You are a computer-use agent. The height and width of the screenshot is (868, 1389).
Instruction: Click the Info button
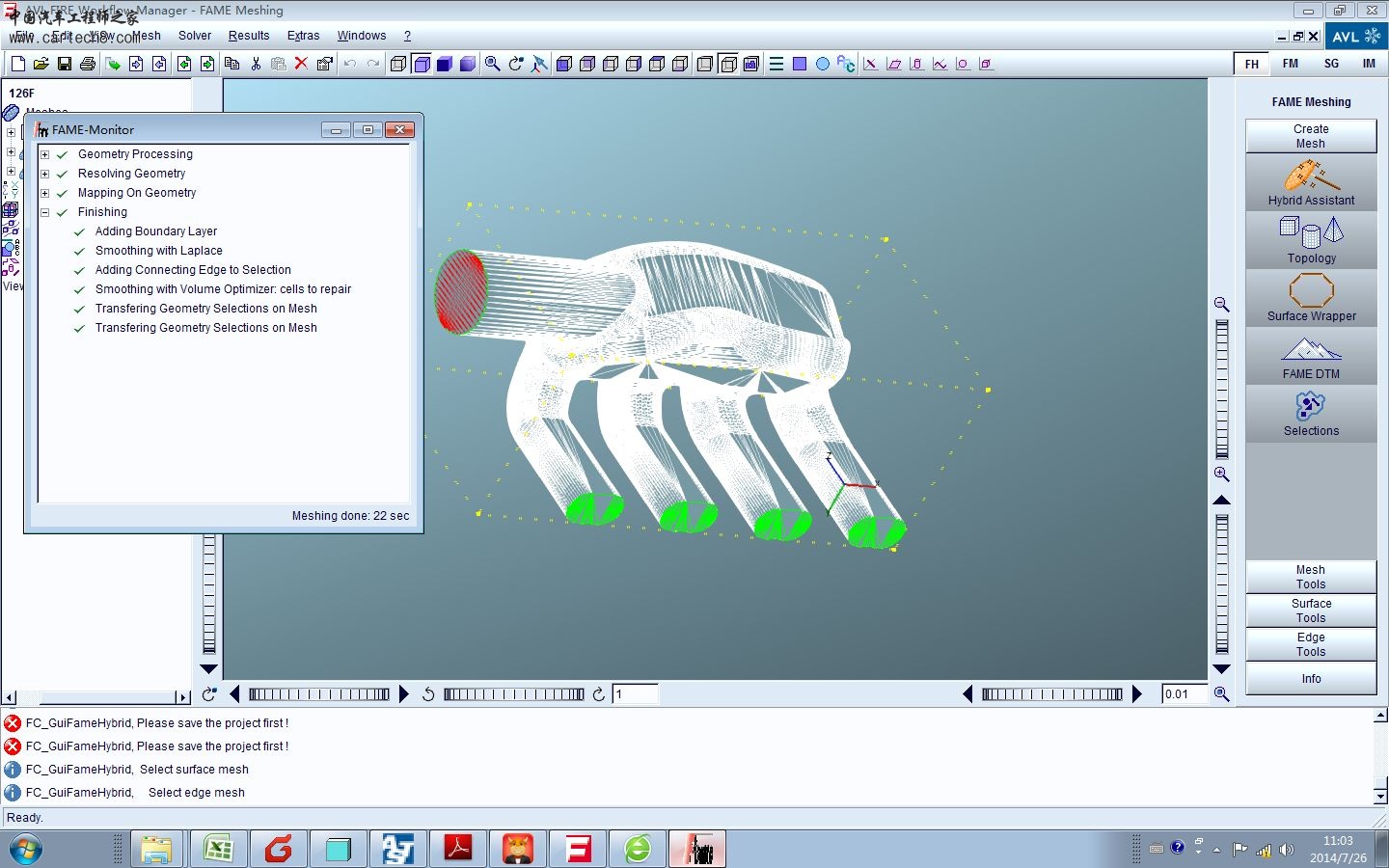point(1311,679)
